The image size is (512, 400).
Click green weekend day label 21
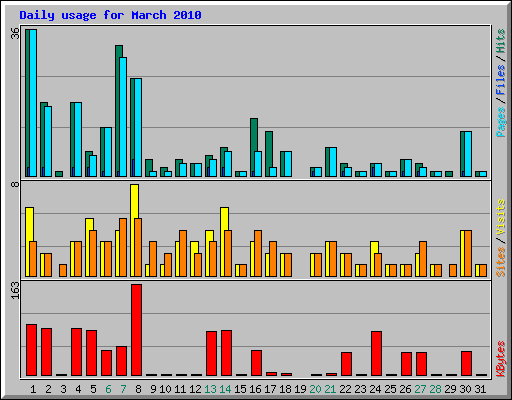pyautogui.click(x=330, y=389)
